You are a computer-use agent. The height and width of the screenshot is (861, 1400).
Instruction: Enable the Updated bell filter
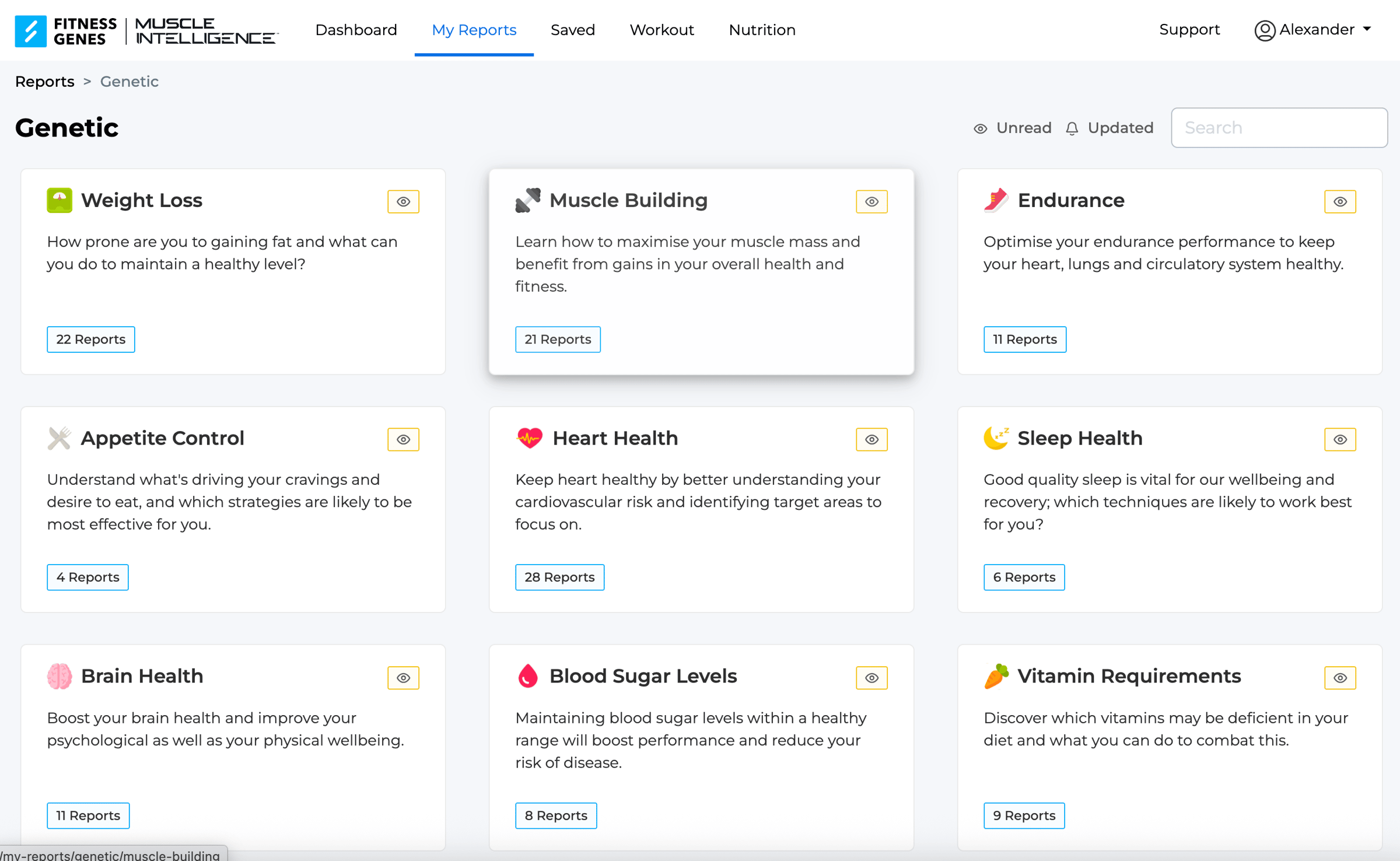1109,128
